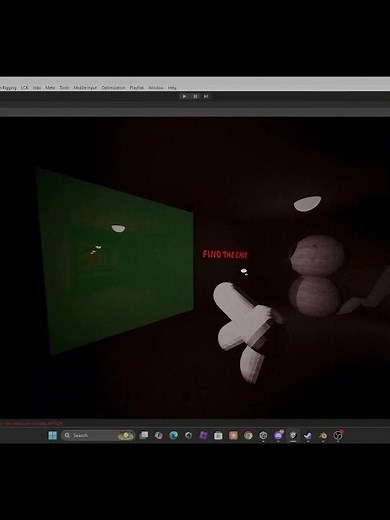Open Steam from the taskbar
The width and height of the screenshot is (390, 520).
click(x=308, y=435)
